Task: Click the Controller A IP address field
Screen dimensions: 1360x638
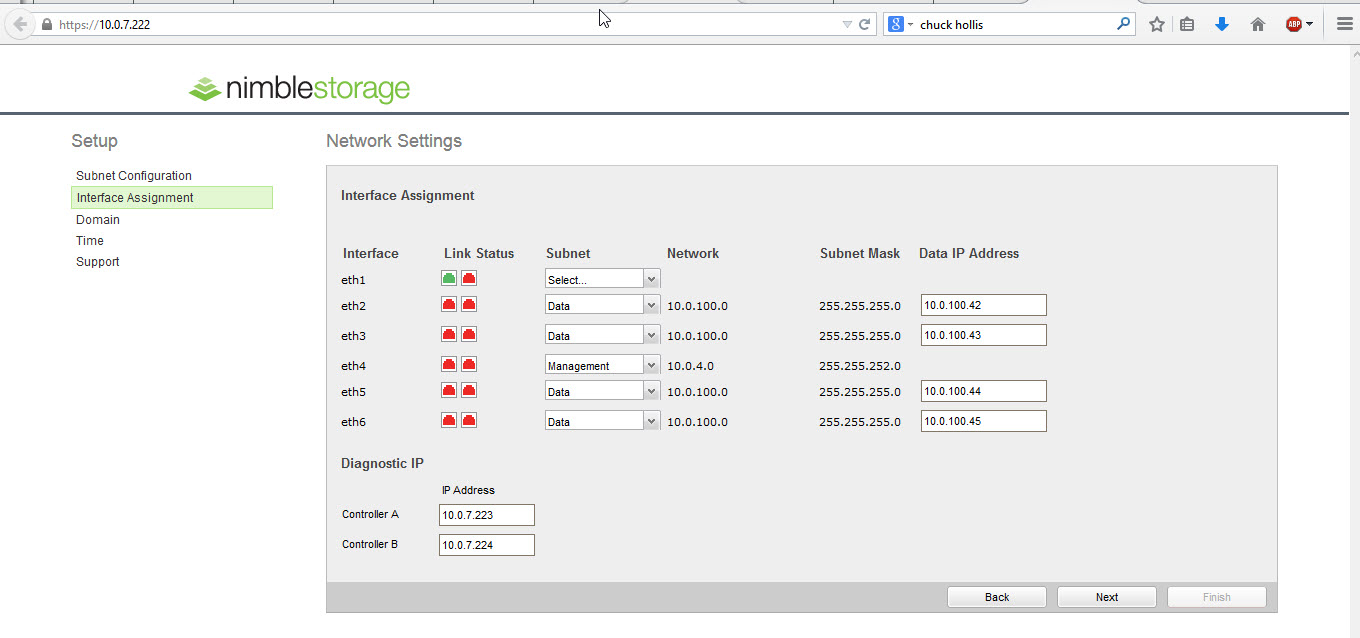Action: (x=486, y=514)
